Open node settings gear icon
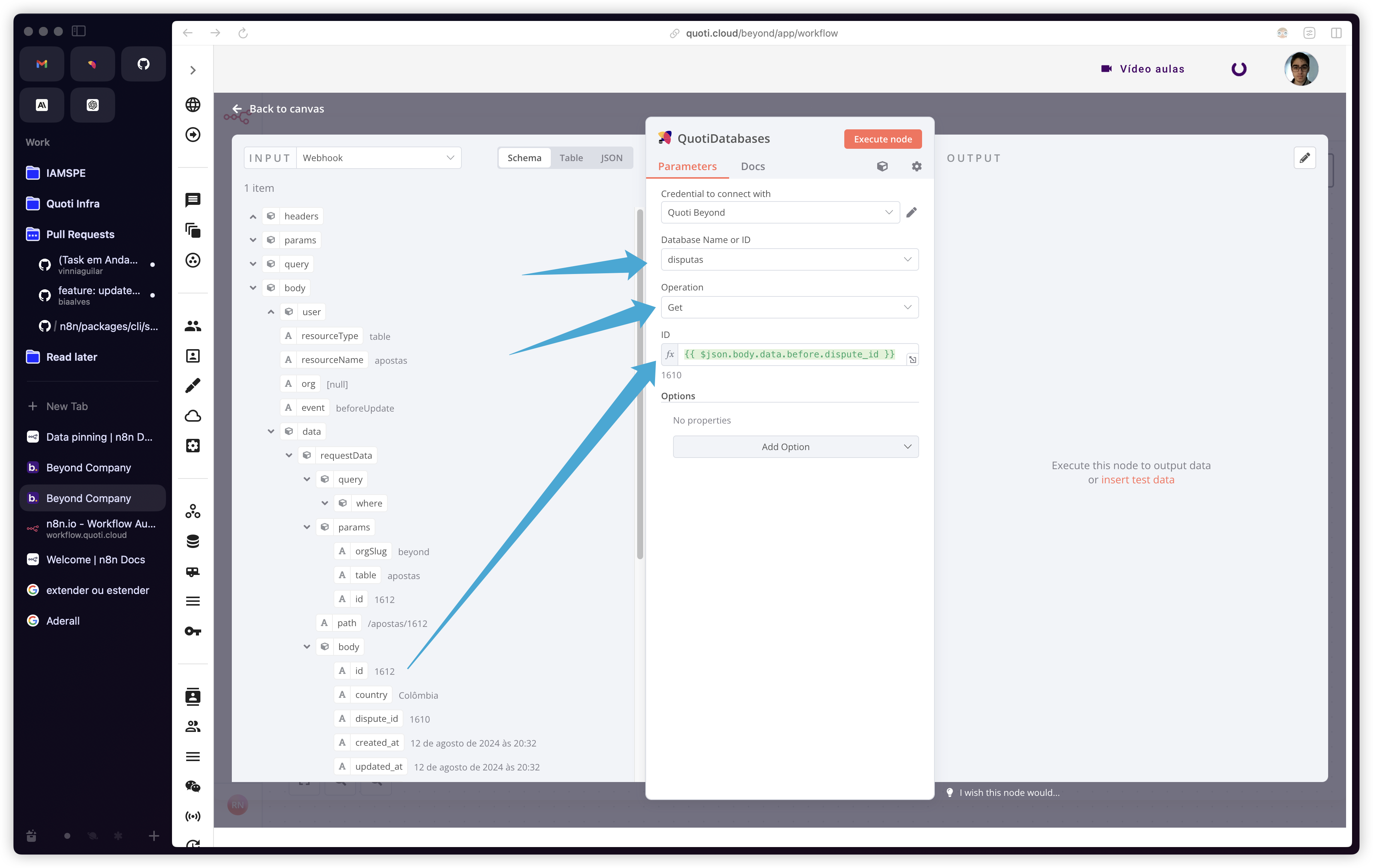 [x=916, y=166]
